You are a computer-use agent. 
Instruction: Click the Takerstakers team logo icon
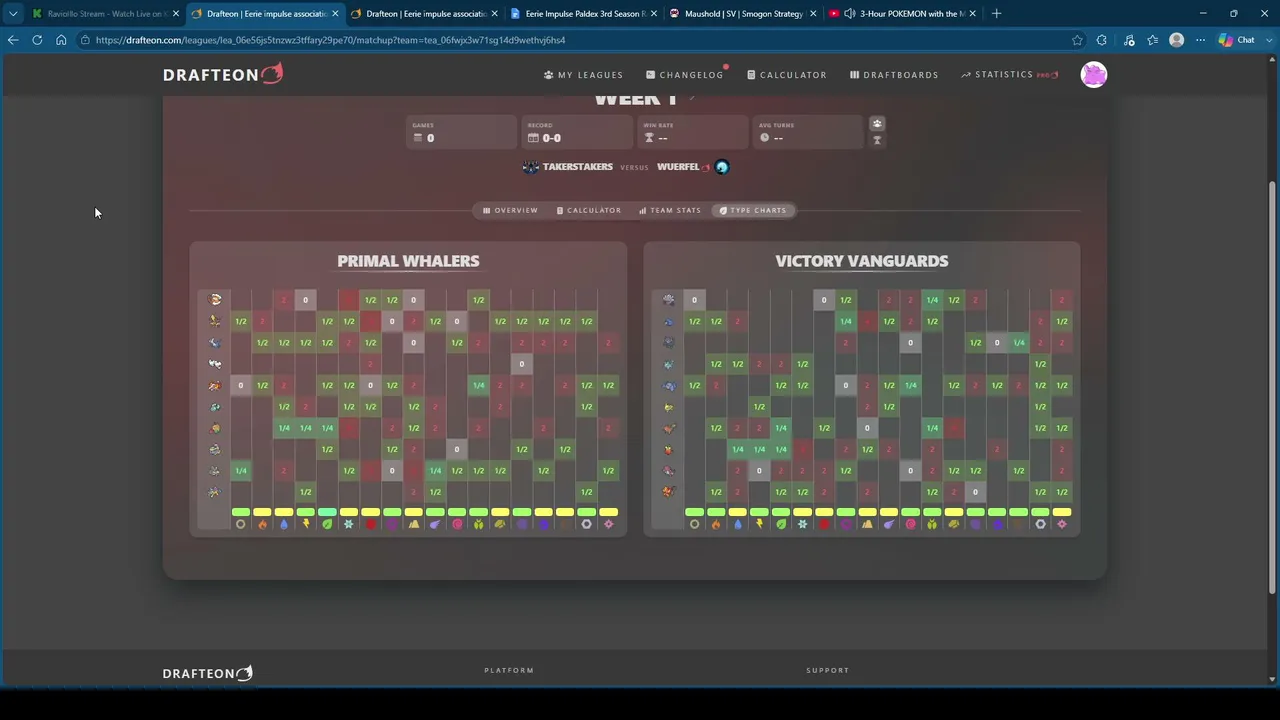pyautogui.click(x=531, y=167)
